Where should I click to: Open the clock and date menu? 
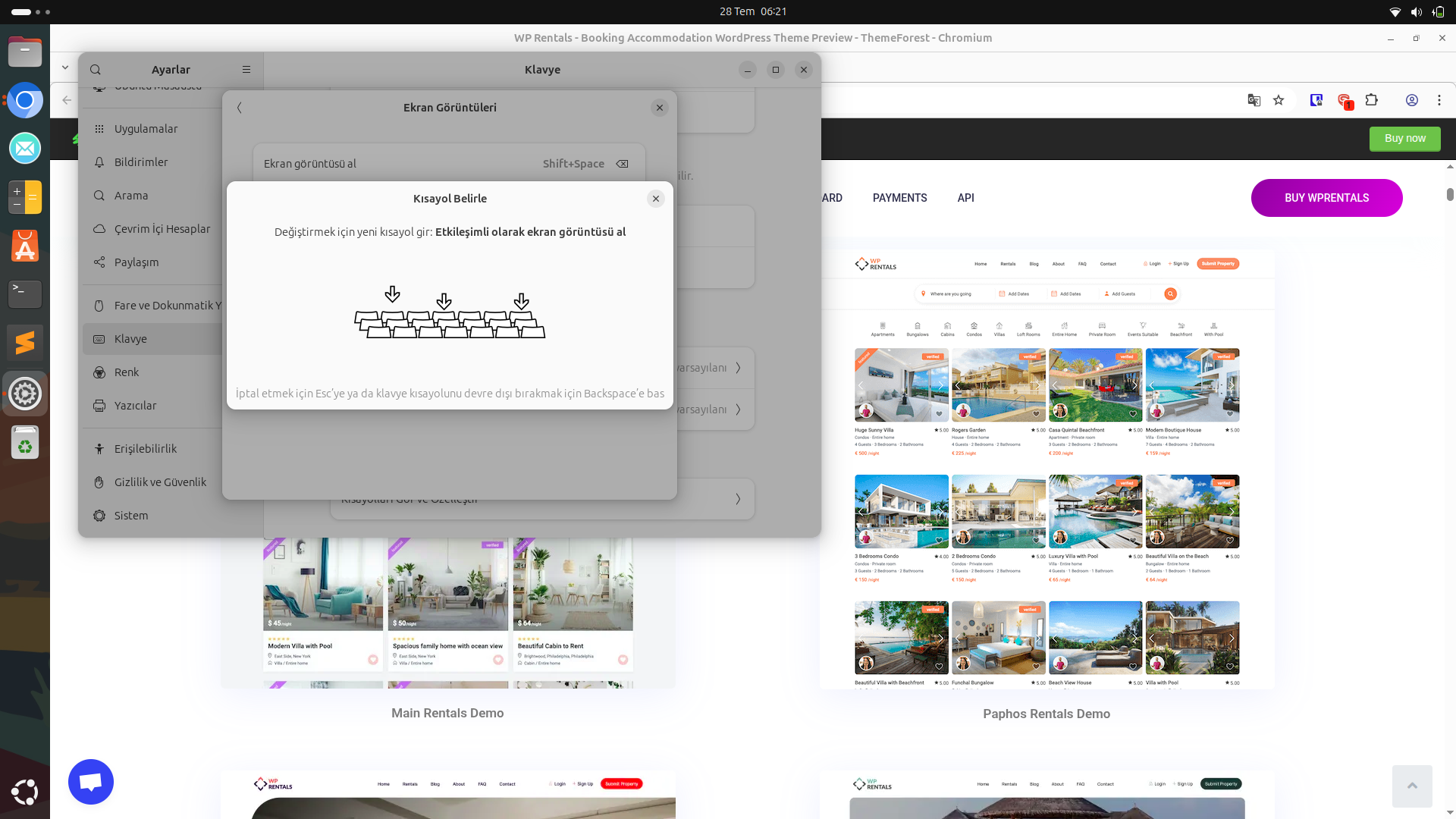pos(753,12)
